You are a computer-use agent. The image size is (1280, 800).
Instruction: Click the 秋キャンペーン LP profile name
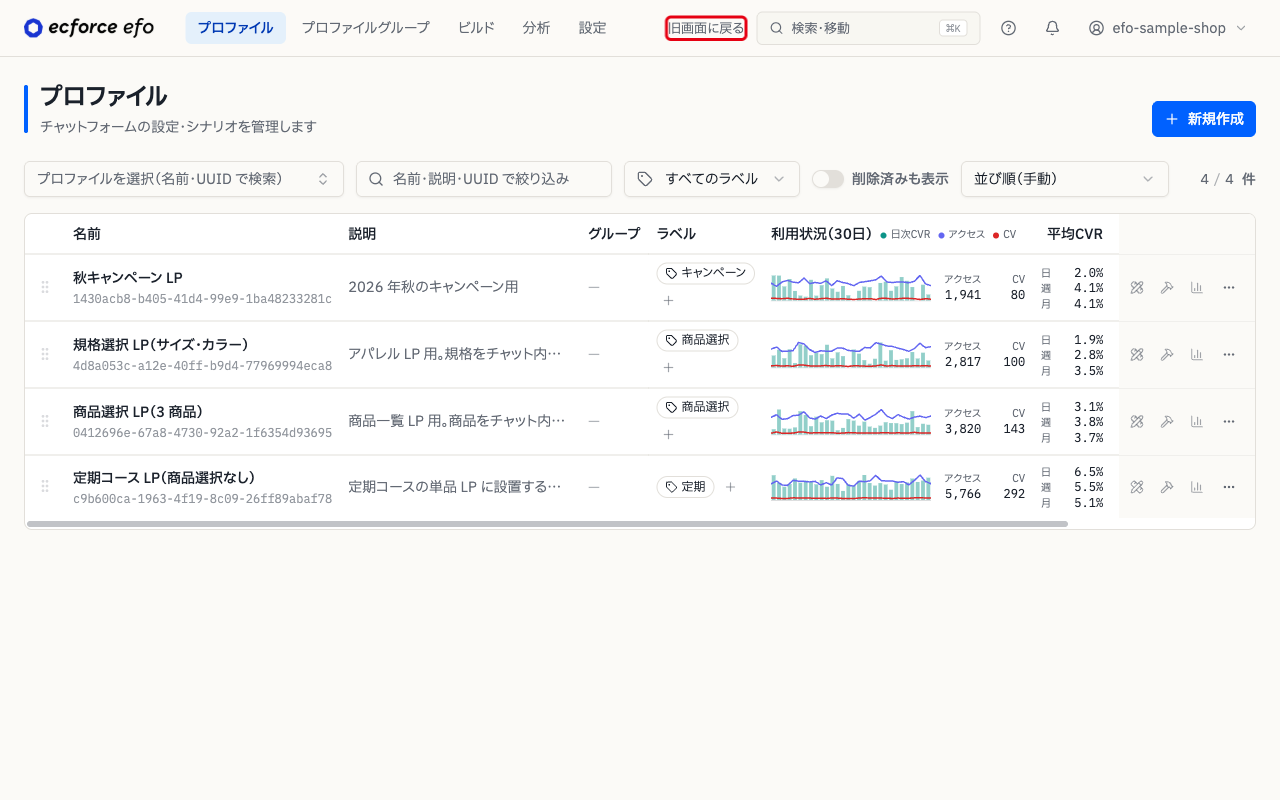128,277
